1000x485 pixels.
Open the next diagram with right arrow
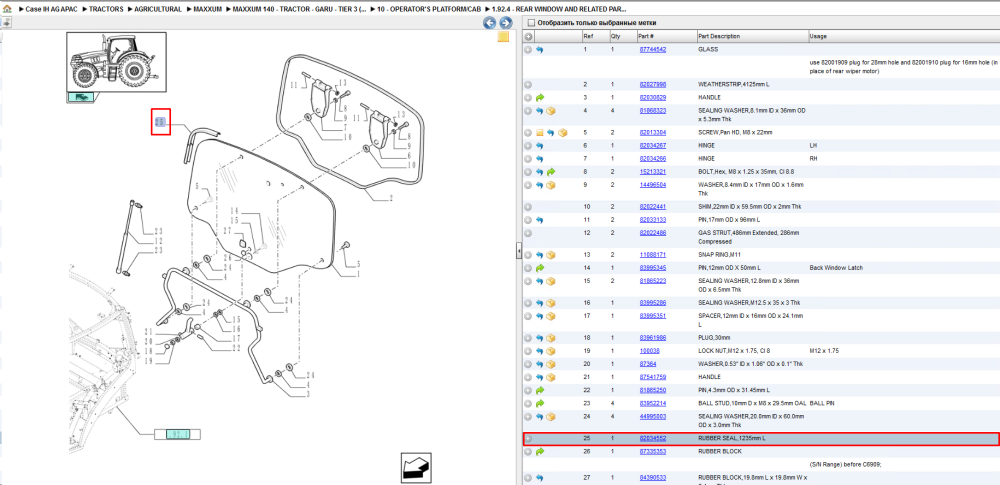tap(505, 24)
